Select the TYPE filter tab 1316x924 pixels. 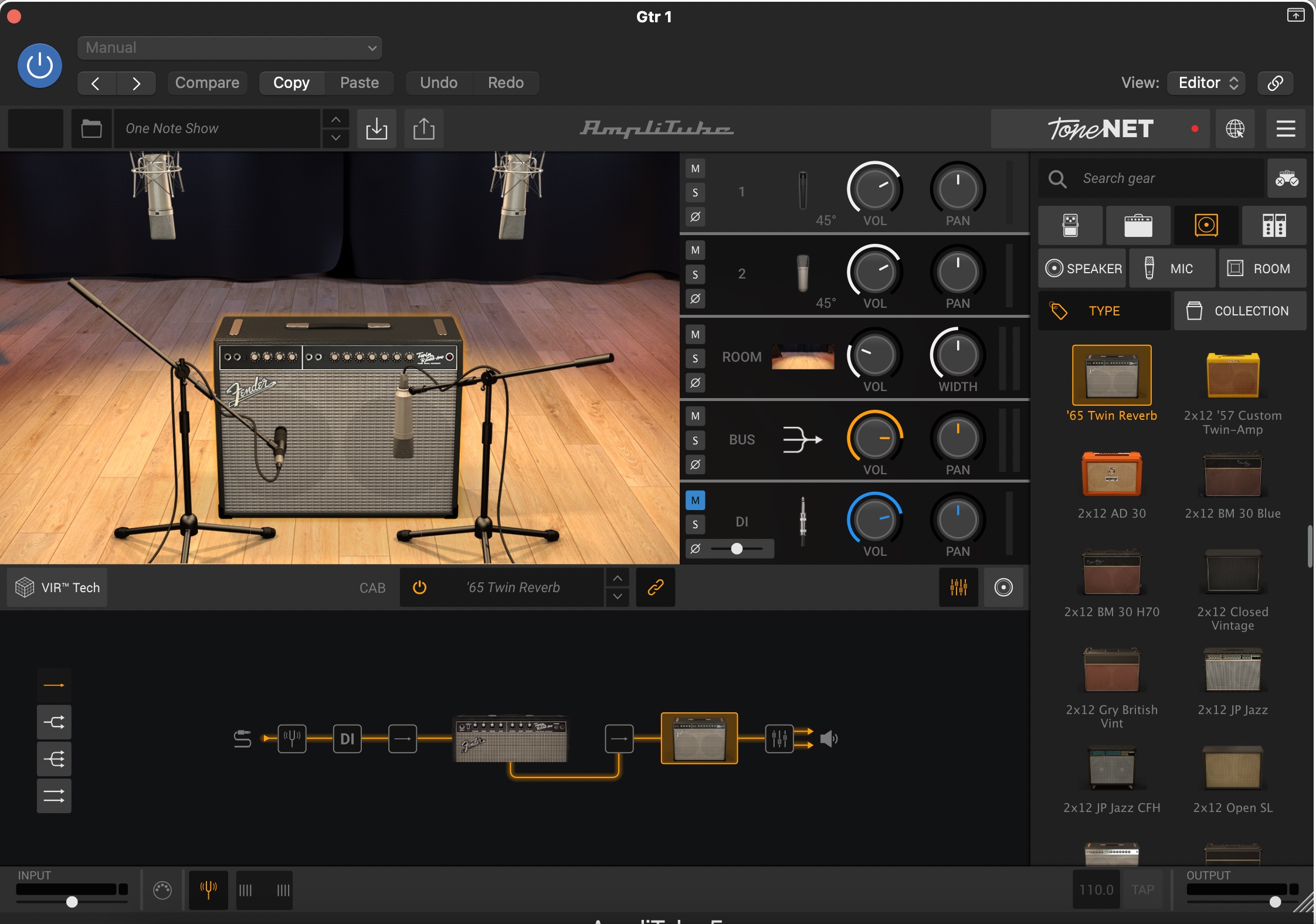(x=1104, y=311)
